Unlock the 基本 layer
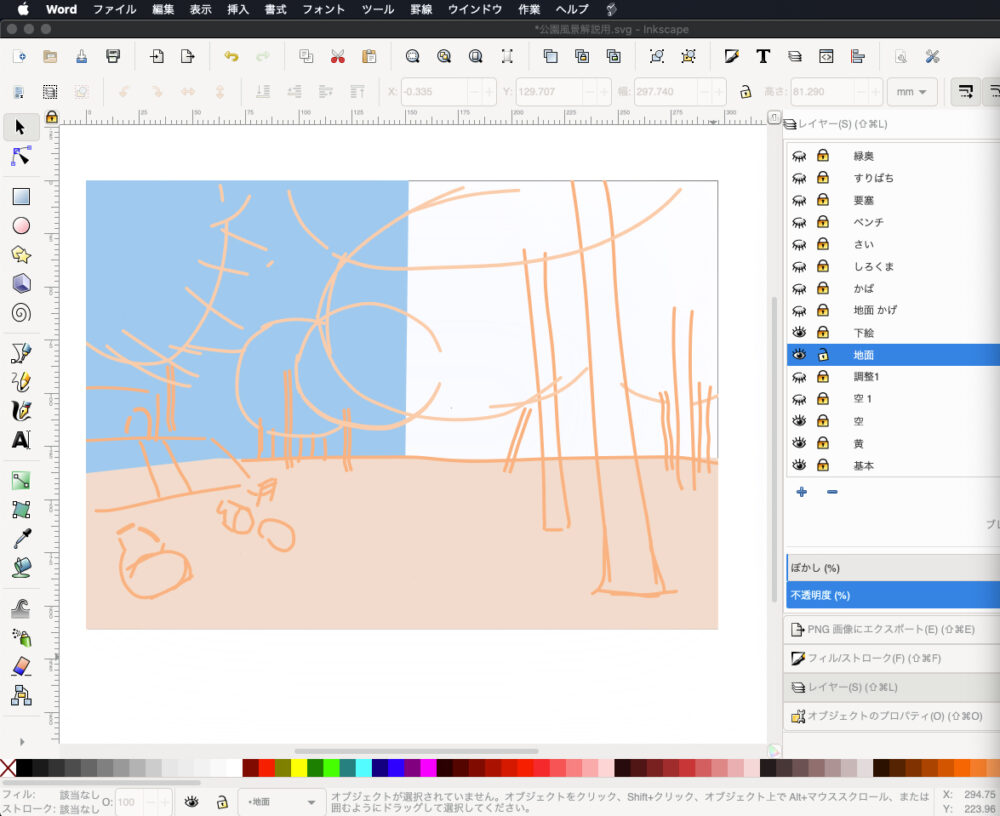The height and width of the screenshot is (816, 1000). (x=823, y=465)
